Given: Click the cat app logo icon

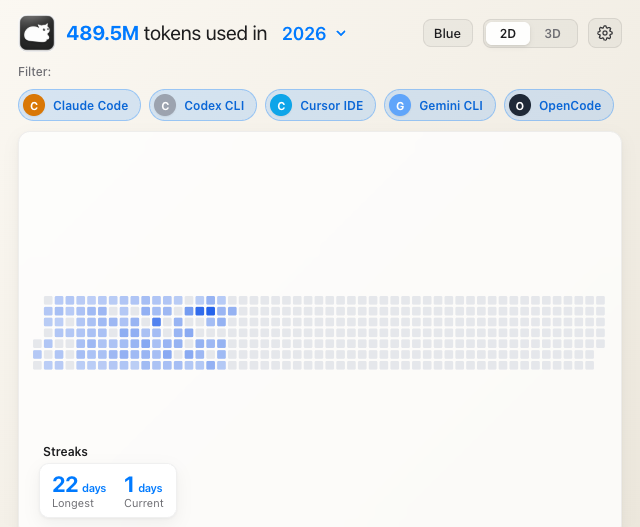Looking at the screenshot, I should tap(37, 33).
